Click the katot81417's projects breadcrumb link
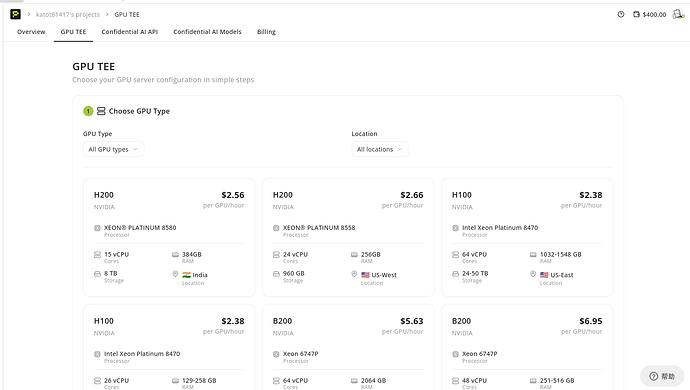Image resolution: width=690 pixels, height=390 pixels. pos(68,15)
